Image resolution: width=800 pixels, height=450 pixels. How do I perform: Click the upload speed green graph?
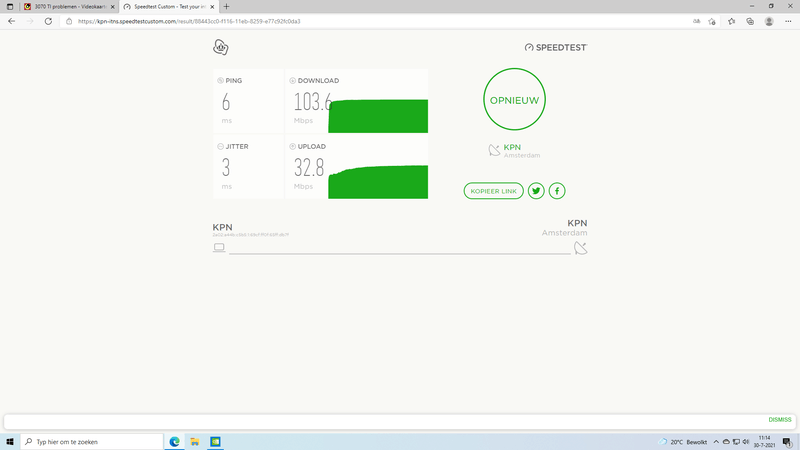[x=378, y=182]
